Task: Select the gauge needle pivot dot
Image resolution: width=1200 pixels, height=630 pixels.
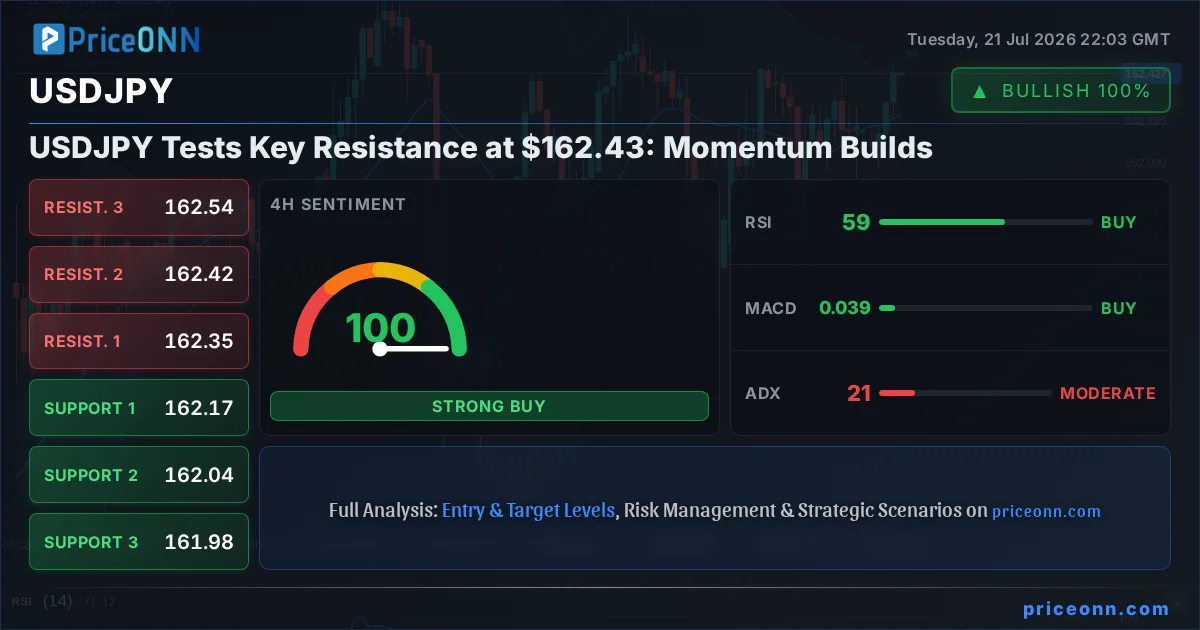Action: pos(379,349)
